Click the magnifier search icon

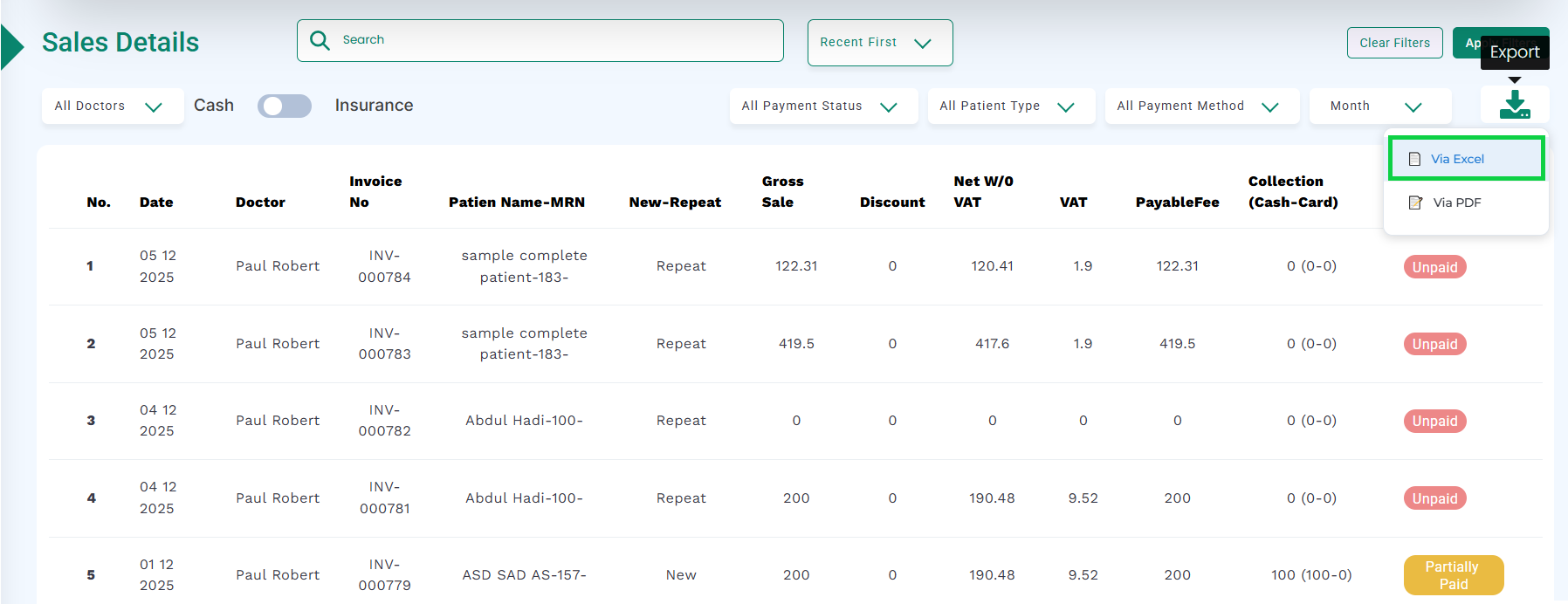(x=320, y=41)
